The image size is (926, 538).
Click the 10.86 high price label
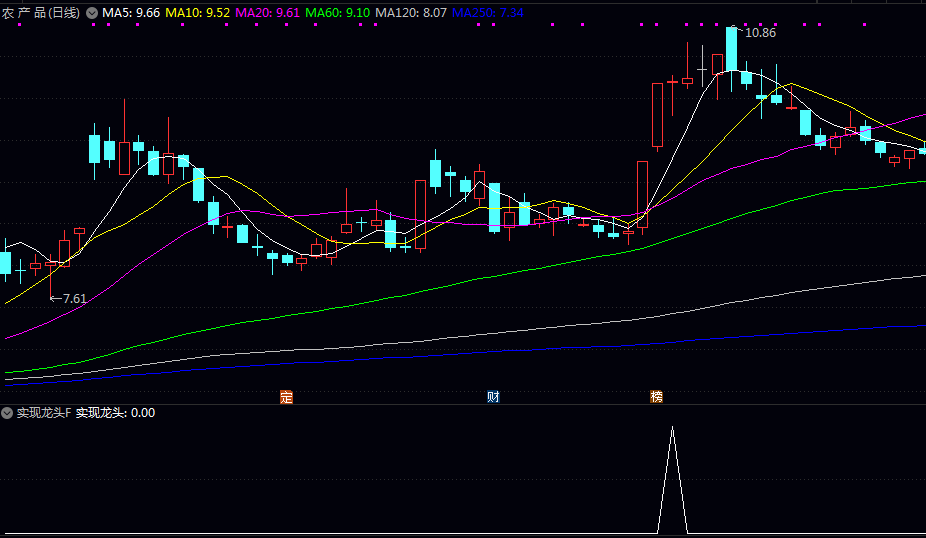tap(761, 33)
